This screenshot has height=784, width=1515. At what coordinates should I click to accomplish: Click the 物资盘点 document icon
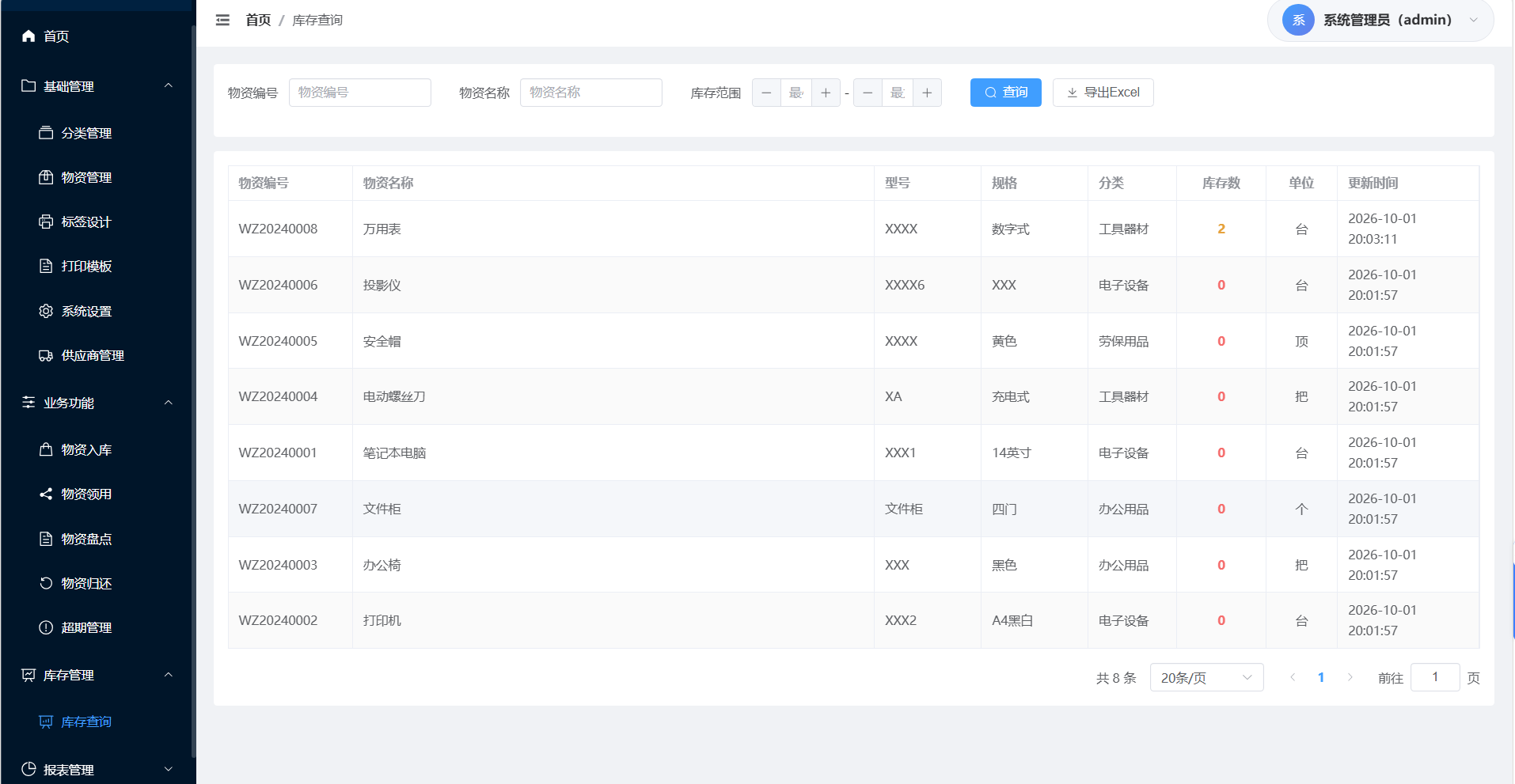(46, 539)
